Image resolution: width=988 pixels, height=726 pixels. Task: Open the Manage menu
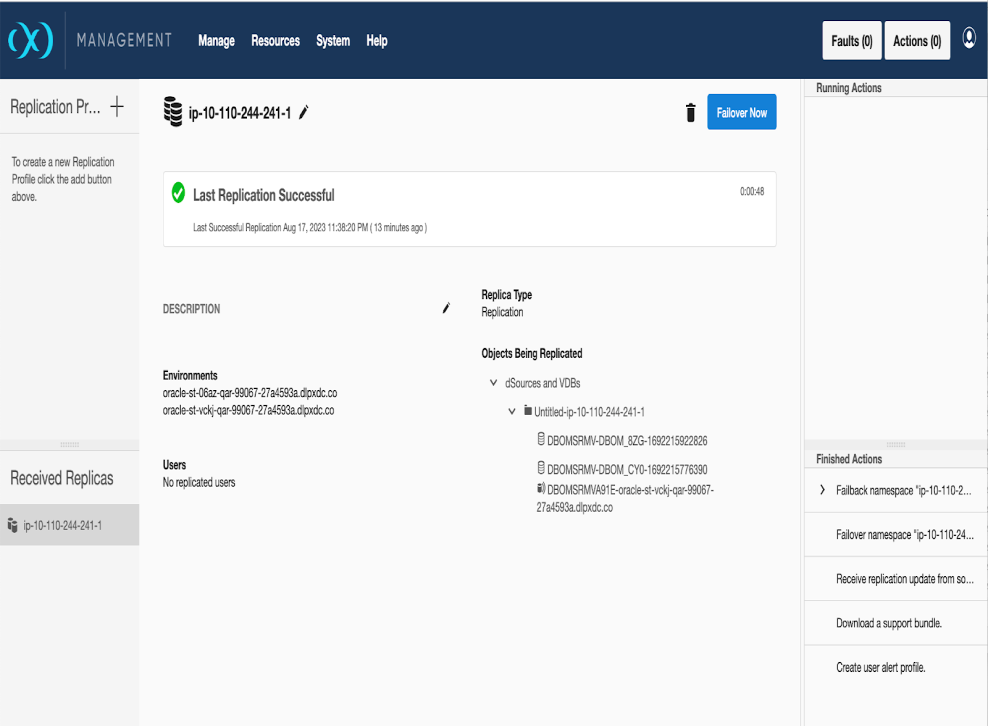tap(216, 41)
